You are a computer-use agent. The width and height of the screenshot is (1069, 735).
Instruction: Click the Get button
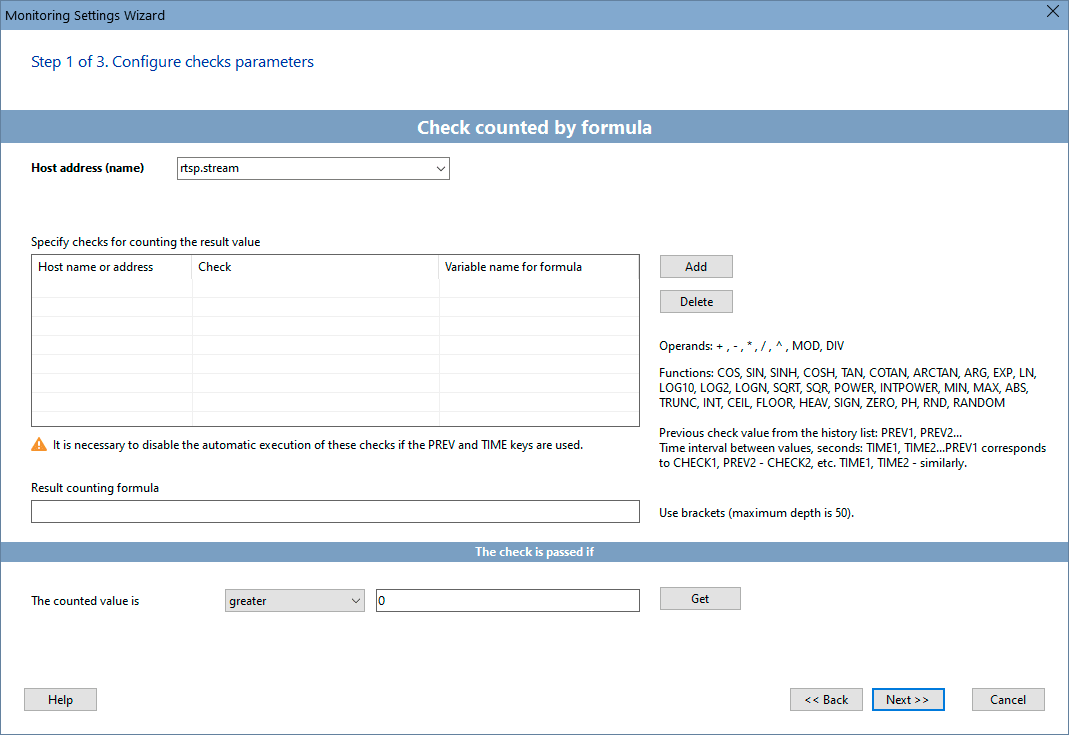700,598
